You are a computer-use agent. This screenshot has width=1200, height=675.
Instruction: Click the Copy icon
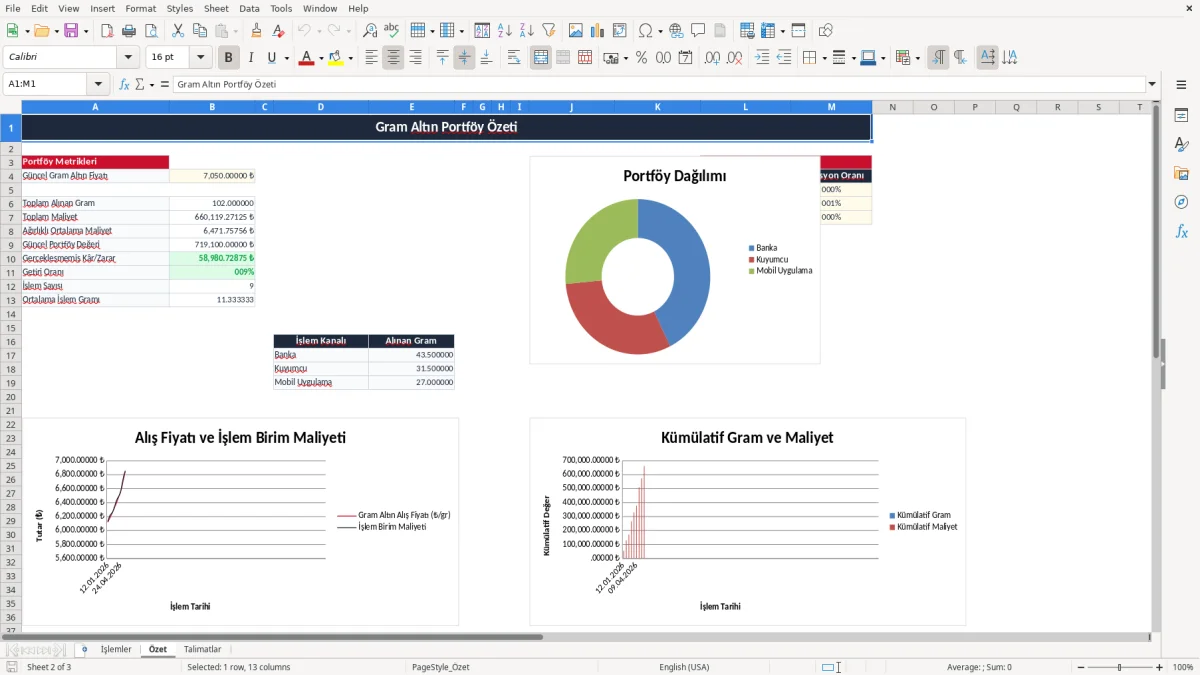click(x=199, y=31)
